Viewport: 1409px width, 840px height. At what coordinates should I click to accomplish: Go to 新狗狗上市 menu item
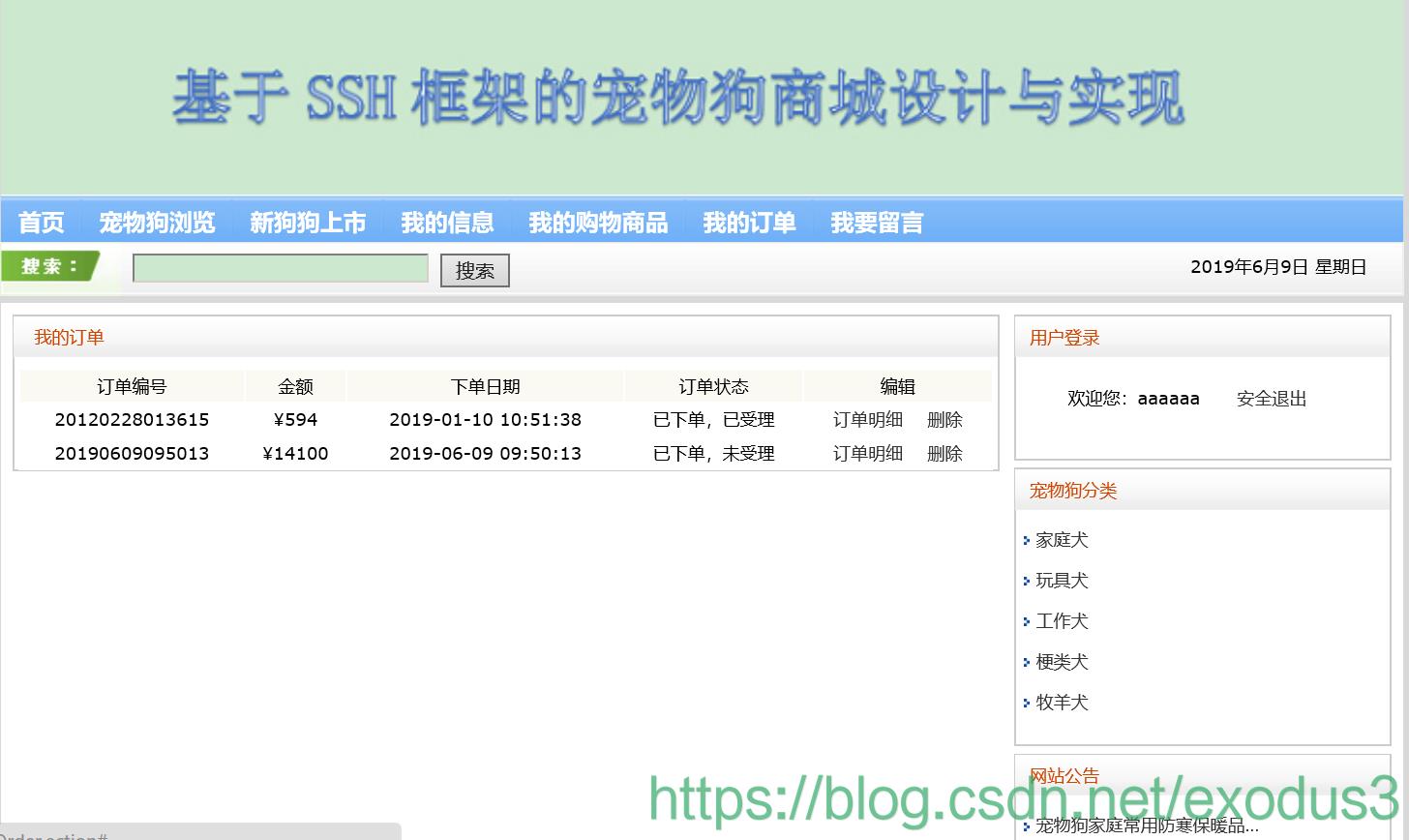click(x=308, y=223)
